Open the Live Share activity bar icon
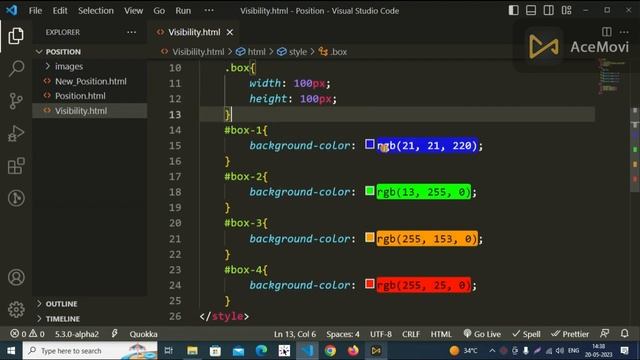Image resolution: width=640 pixels, height=360 pixels. click(x=16, y=198)
